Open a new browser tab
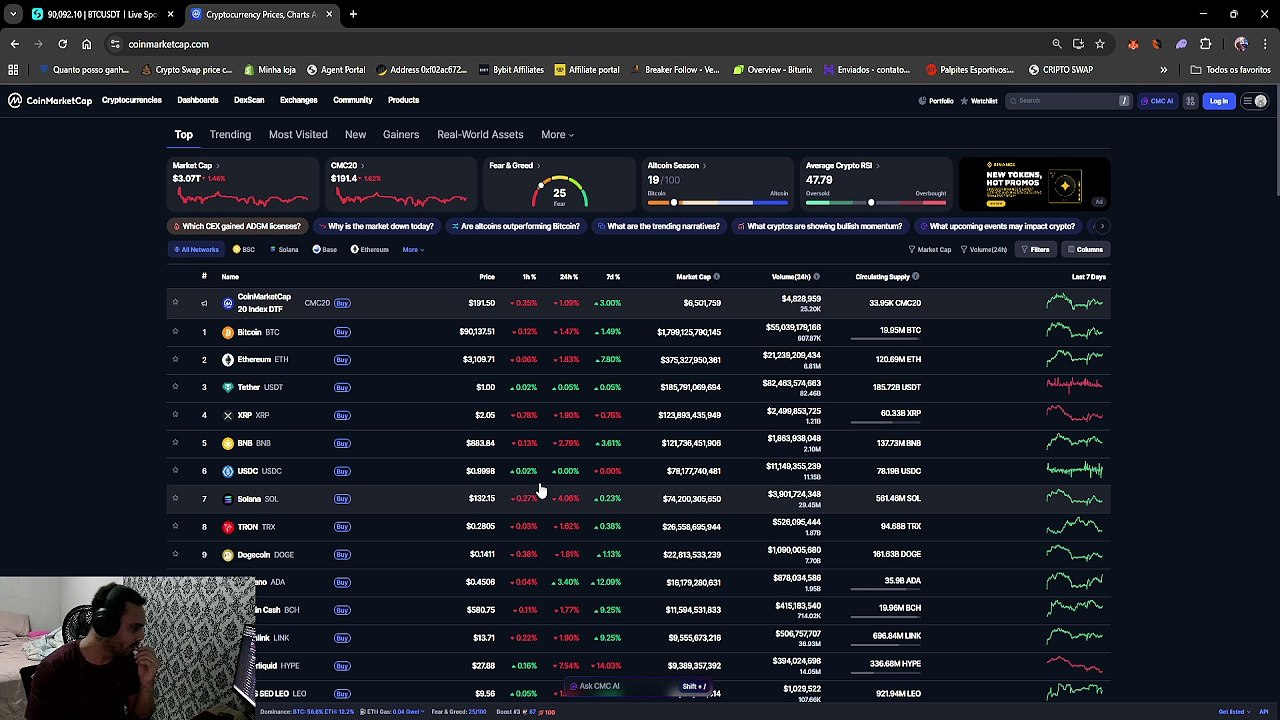Viewport: 1280px width, 720px height. click(x=353, y=14)
